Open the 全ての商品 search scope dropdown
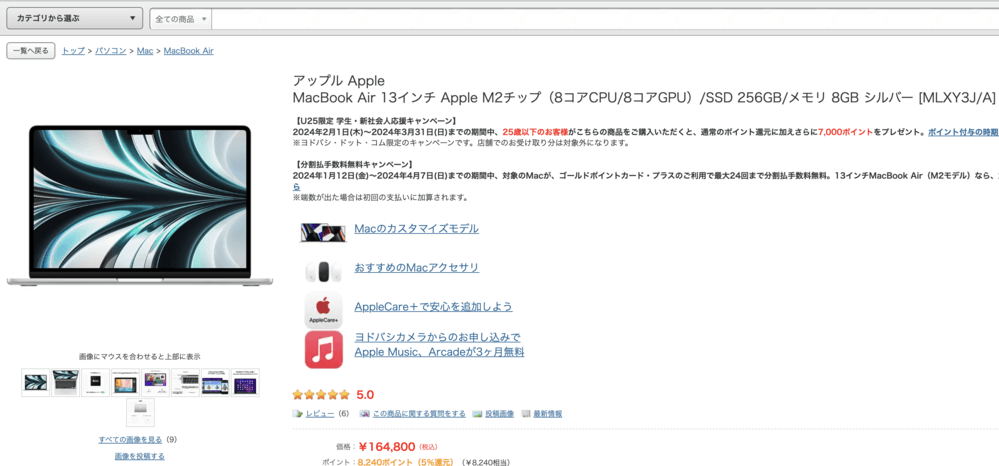The image size is (999, 466). pos(181,19)
